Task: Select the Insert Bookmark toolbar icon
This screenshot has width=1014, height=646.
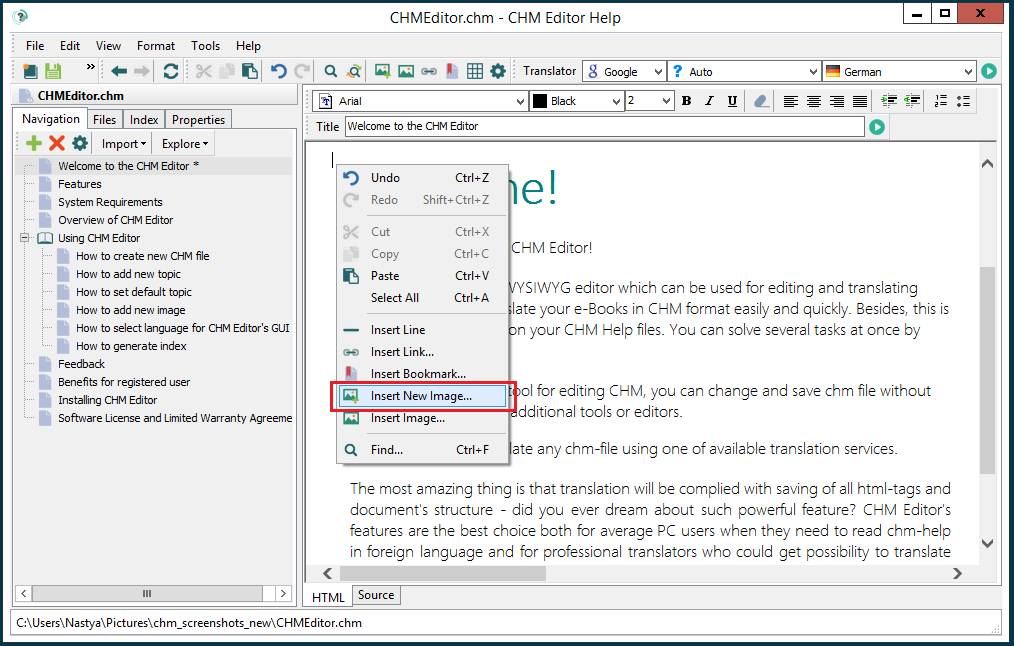Action: 450,71
